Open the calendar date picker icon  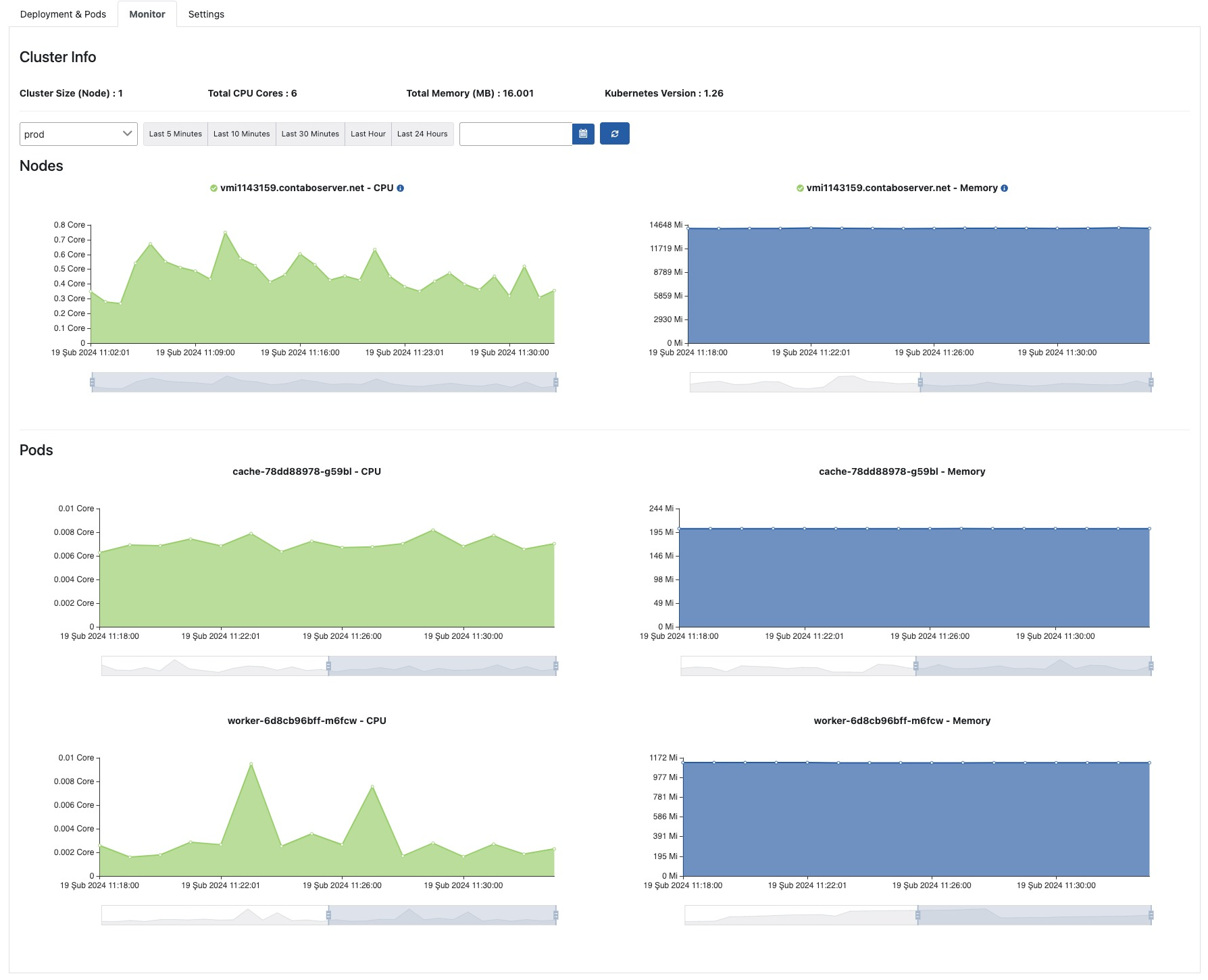583,134
